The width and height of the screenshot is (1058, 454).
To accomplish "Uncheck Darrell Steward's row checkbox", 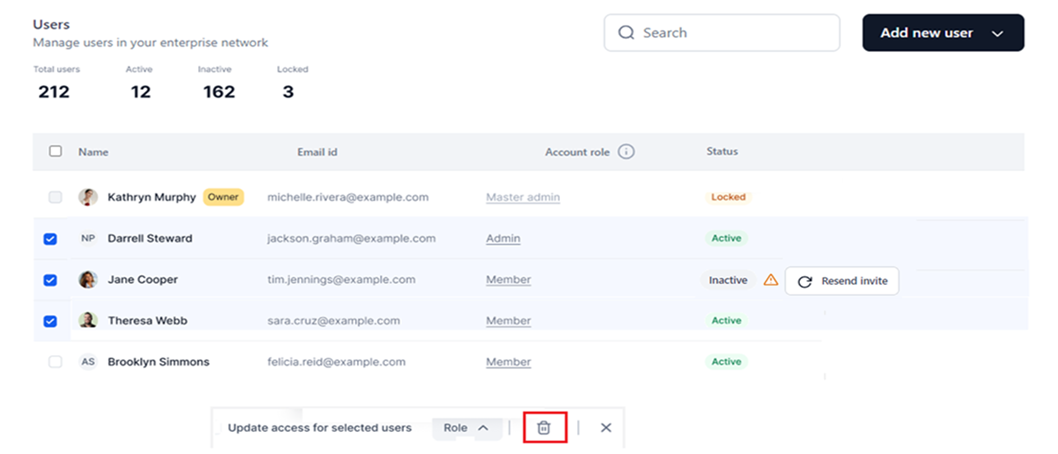I will (50, 239).
